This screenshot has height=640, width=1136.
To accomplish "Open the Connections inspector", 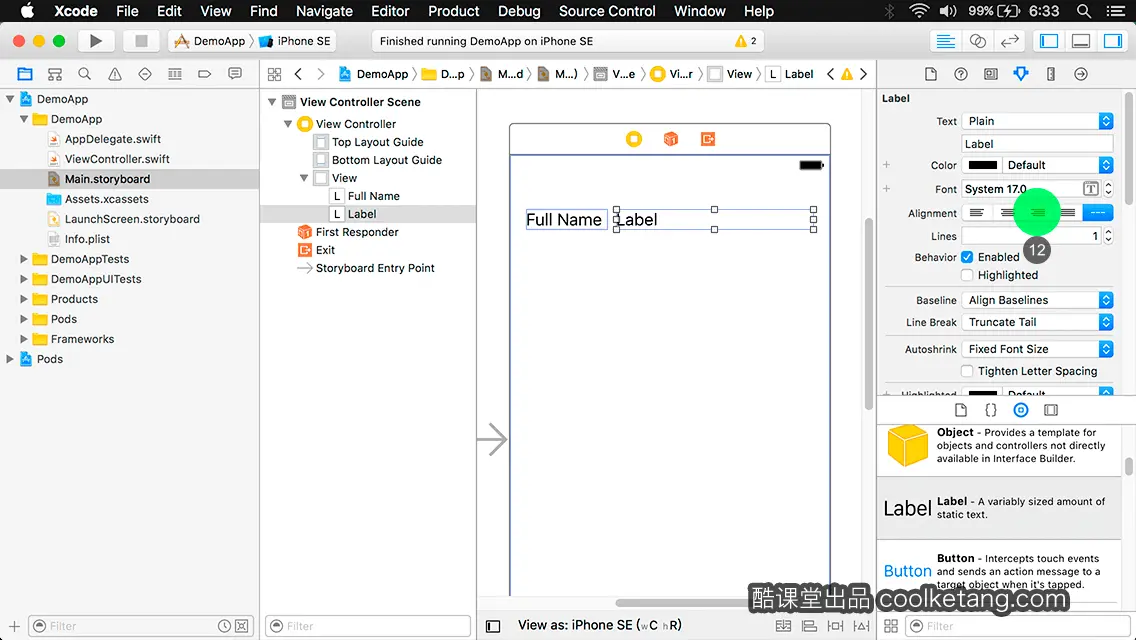I will (x=1081, y=74).
